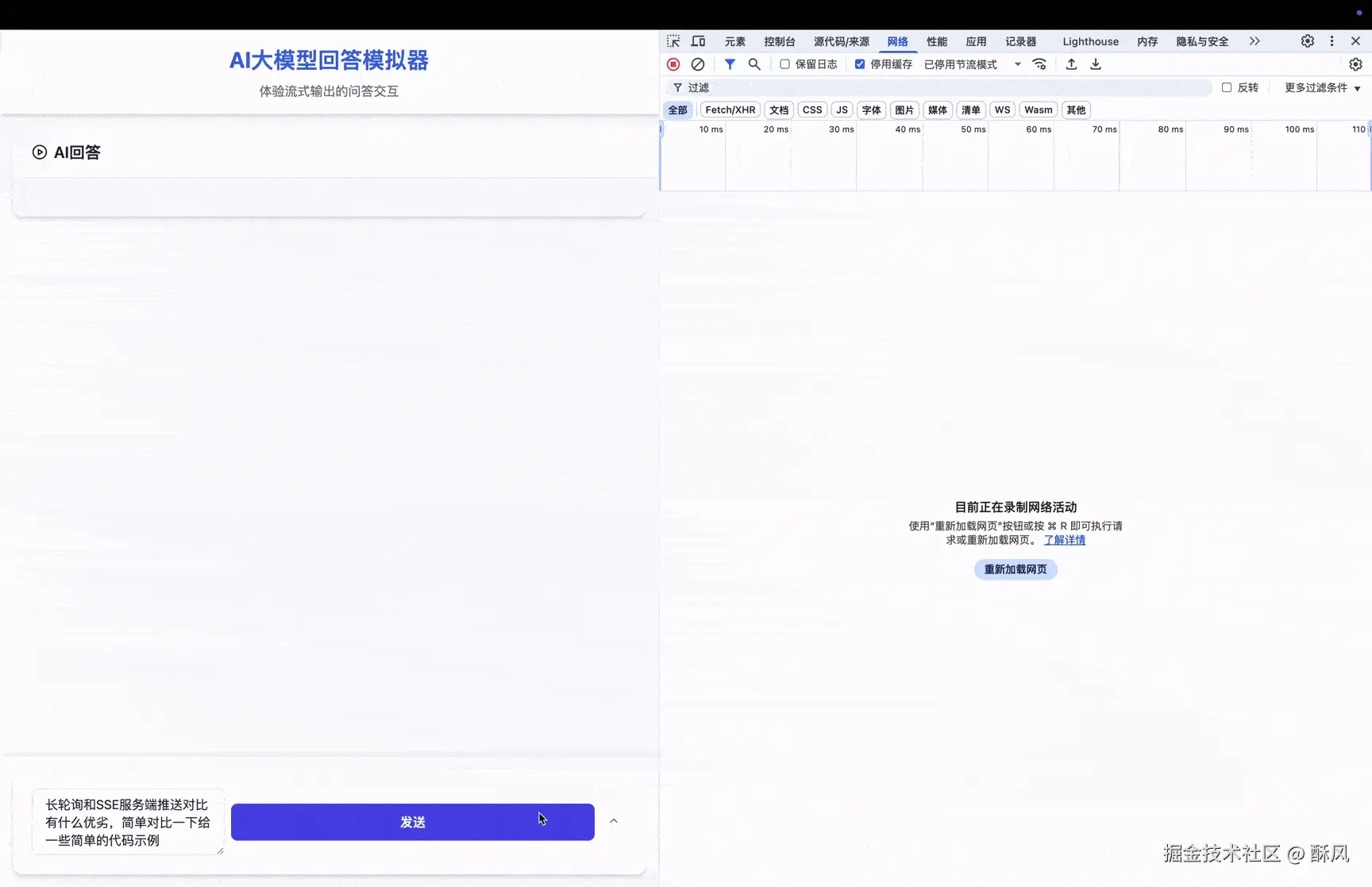Open the 已停用节流模式 throttling dropdown

point(972,64)
